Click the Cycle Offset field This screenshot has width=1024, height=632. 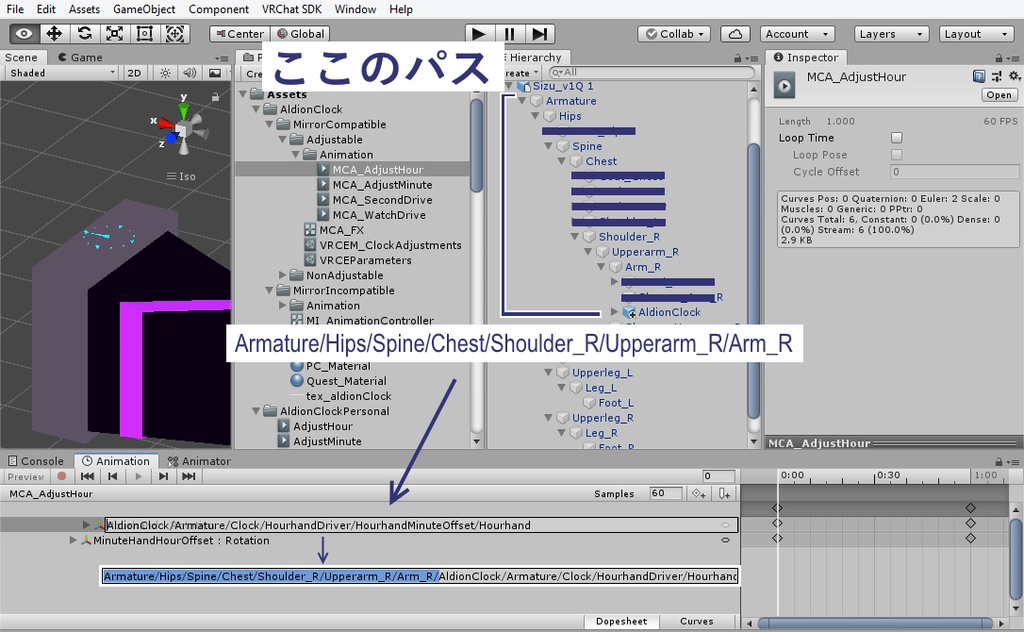(x=954, y=172)
